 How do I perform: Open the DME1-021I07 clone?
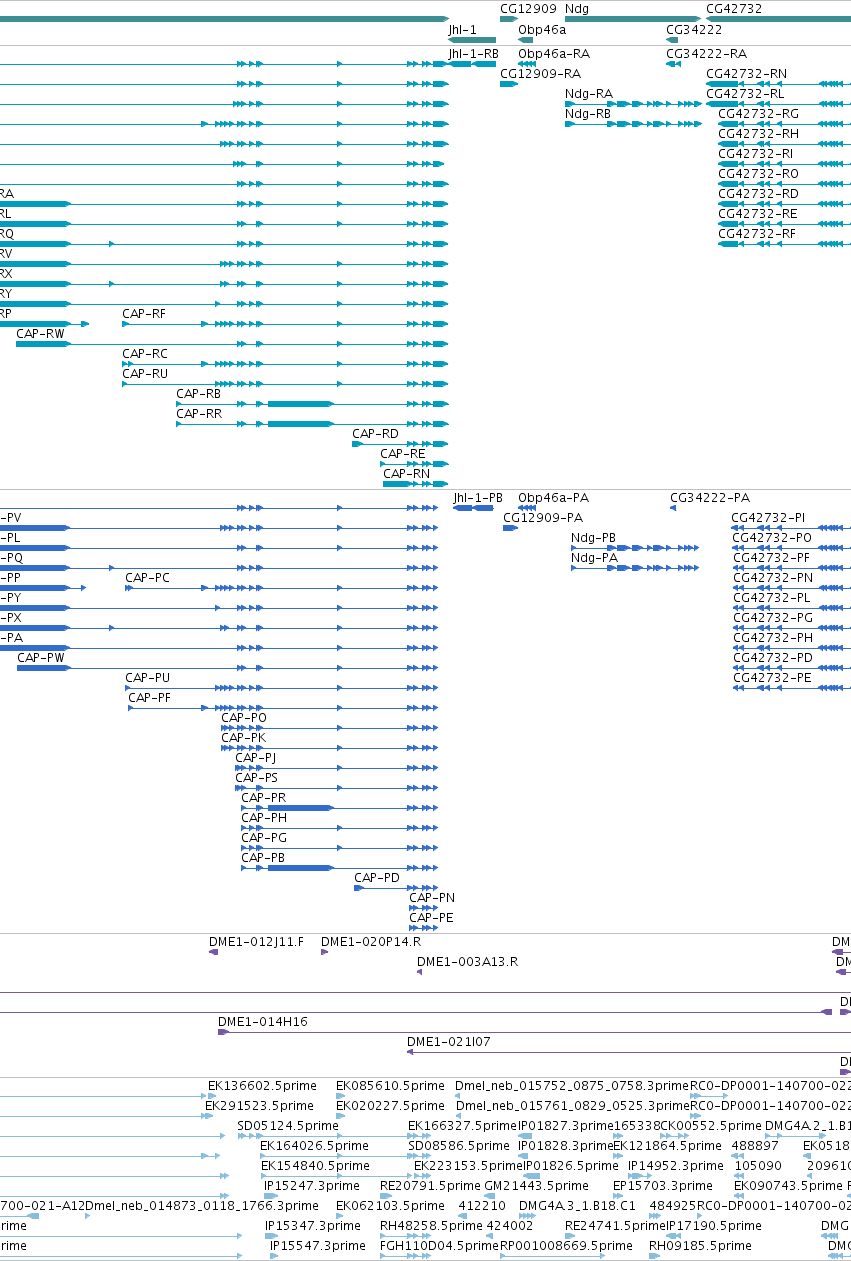[628, 1052]
